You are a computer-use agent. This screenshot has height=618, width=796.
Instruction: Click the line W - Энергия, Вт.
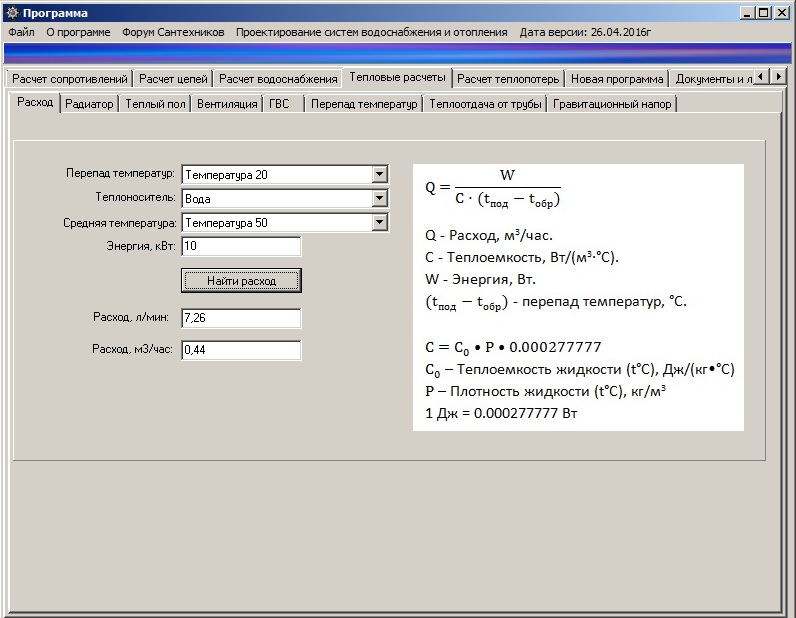(x=480, y=279)
